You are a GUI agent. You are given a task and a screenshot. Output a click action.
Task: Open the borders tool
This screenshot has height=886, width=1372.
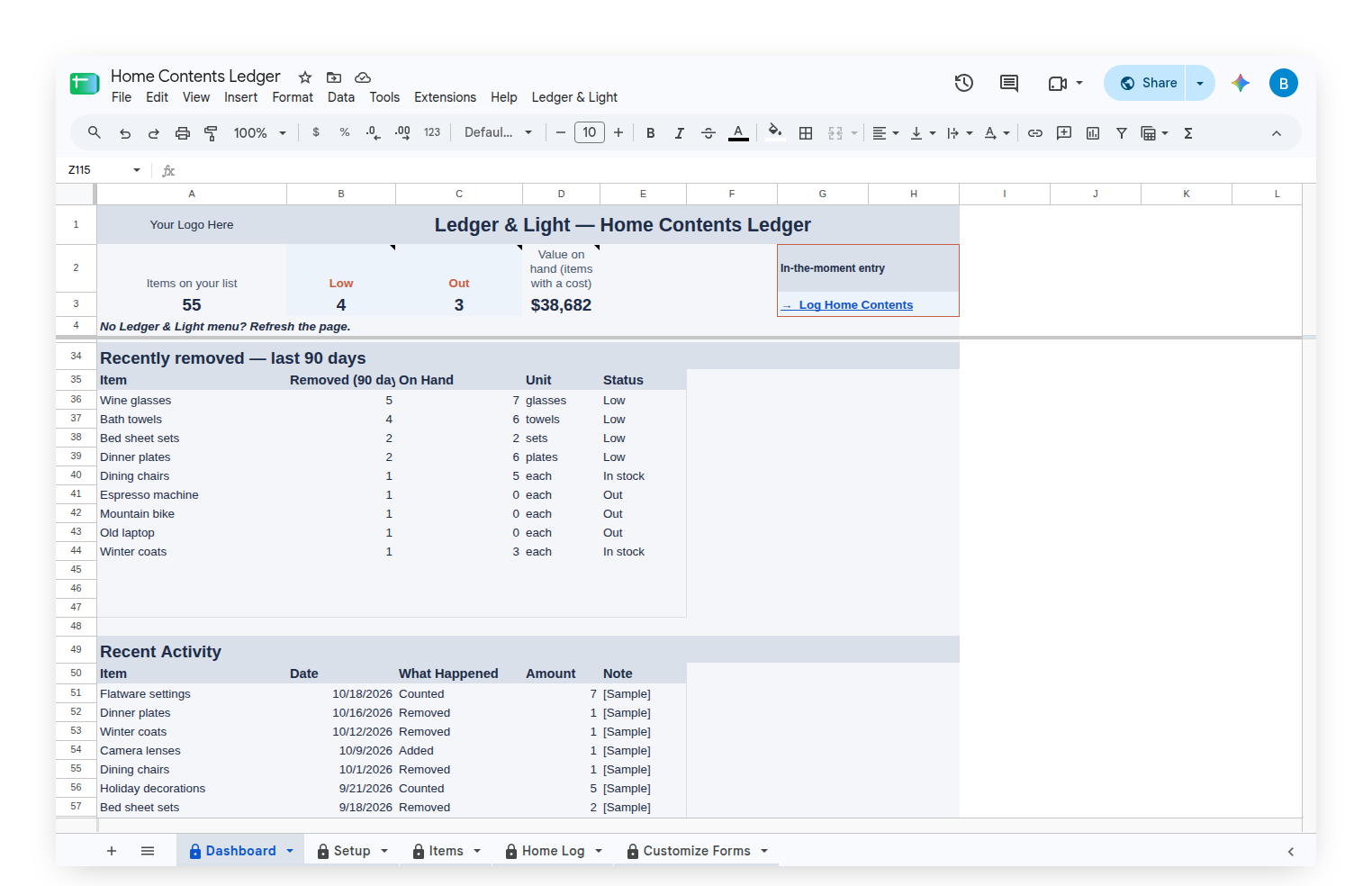point(806,133)
